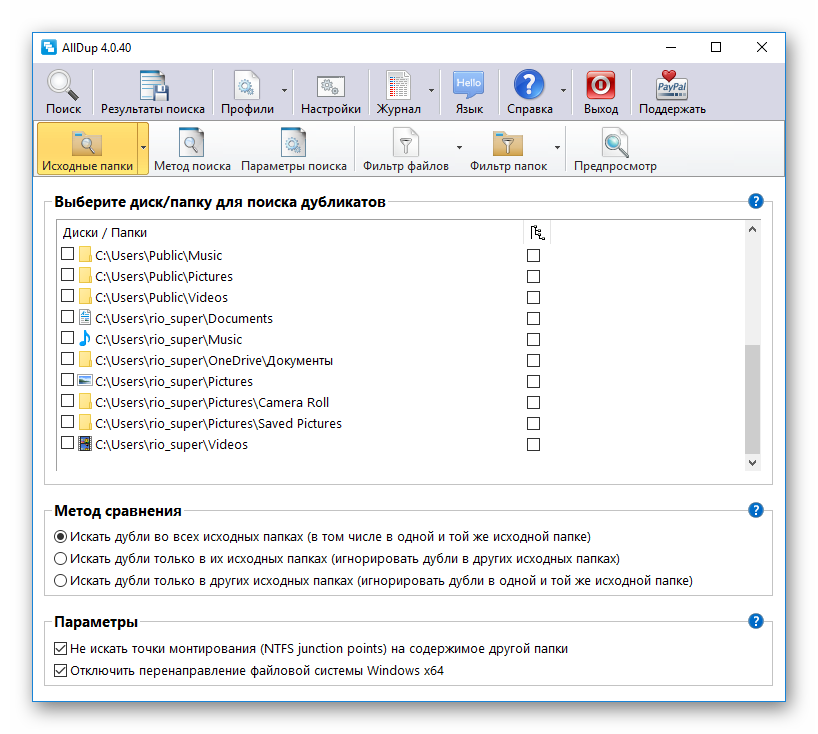The width and height of the screenshot is (818, 734).
Task: Switch to the Метод поиска tab
Action: tap(192, 149)
